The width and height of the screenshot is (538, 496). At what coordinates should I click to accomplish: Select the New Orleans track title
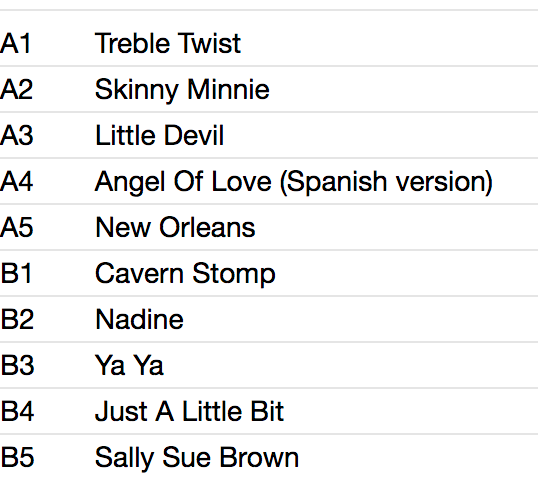pos(175,227)
